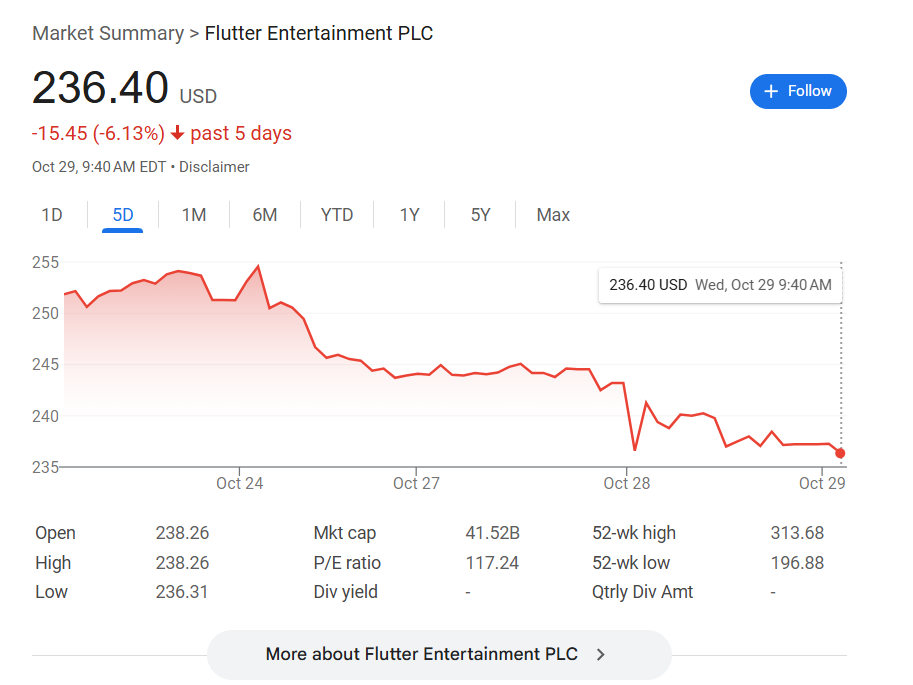Click the plus icon on Follow
Viewport: 913px width, 685px height.
tap(771, 91)
